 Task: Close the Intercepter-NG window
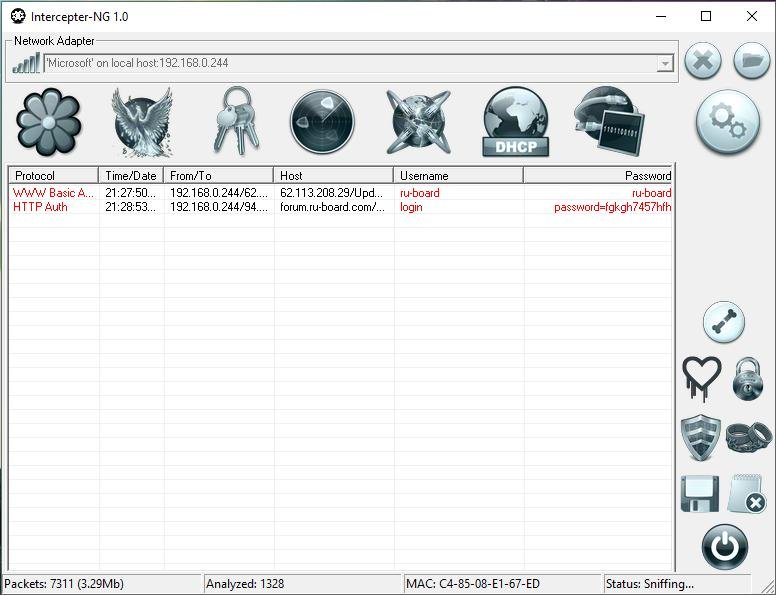click(752, 16)
